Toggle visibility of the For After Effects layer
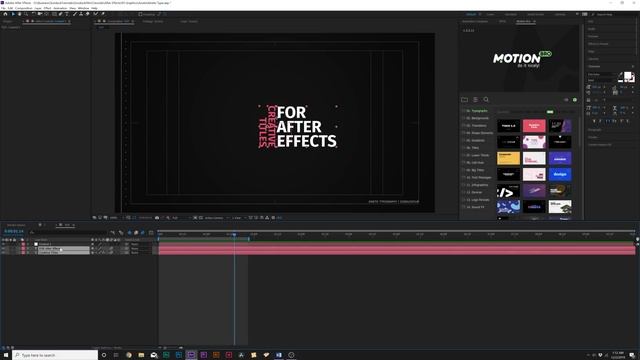The image size is (640, 360). tap(3, 248)
